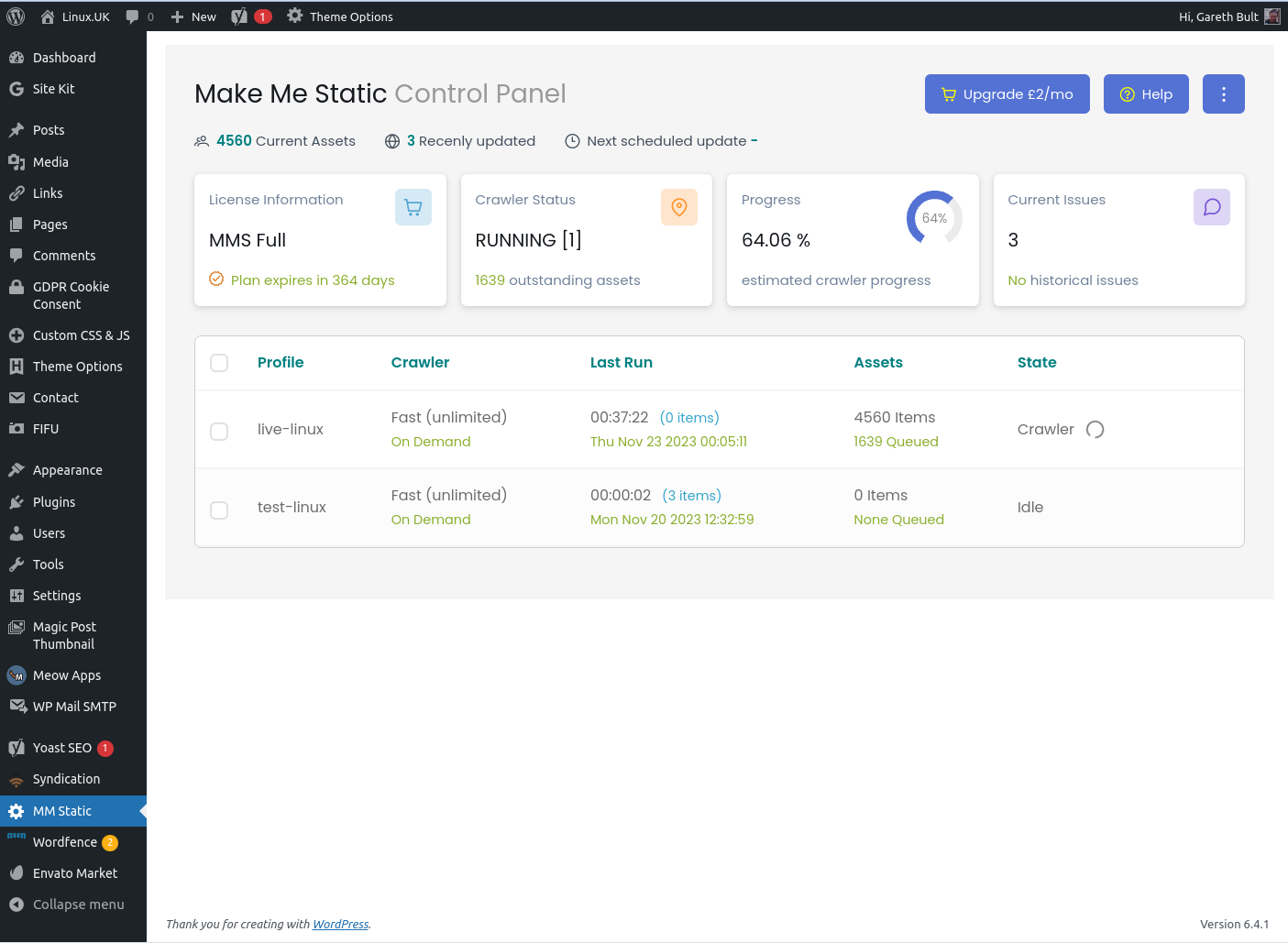Click the WordPress logo in admin bar
The height and width of the screenshot is (943, 1288).
[16, 16]
